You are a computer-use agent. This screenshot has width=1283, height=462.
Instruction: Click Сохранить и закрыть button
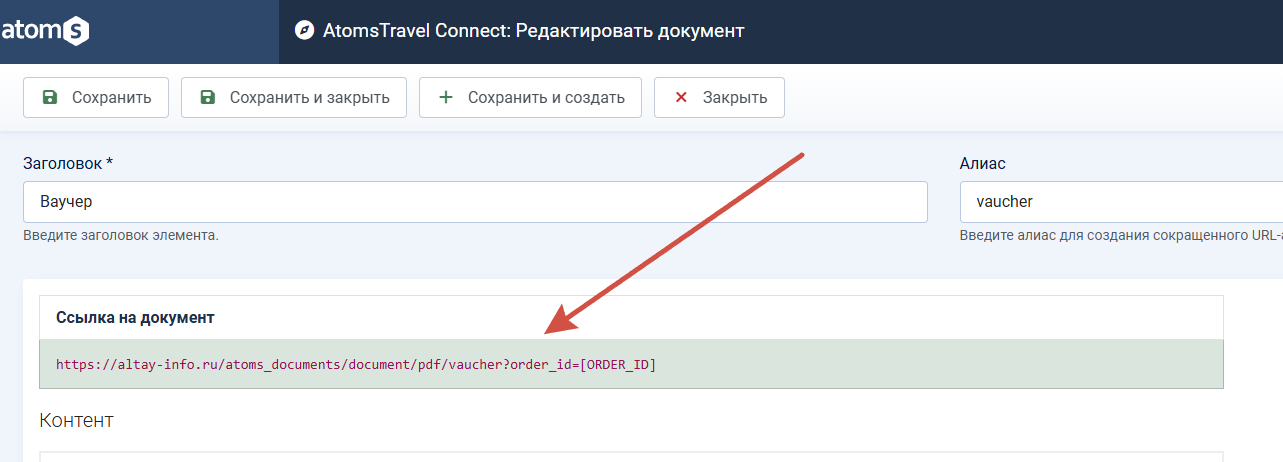coord(293,98)
